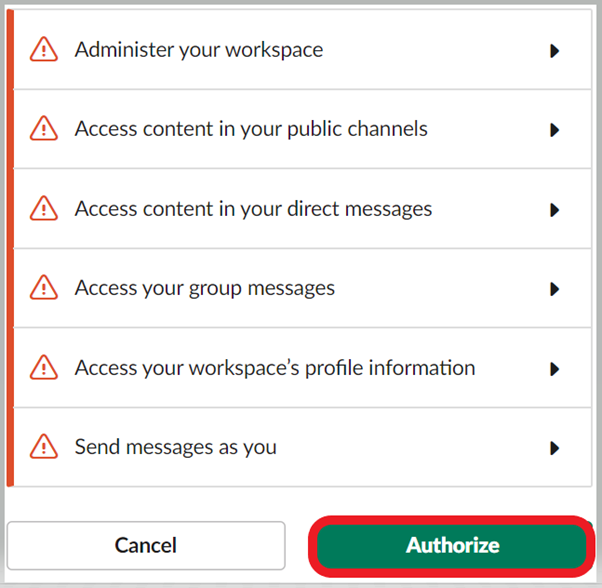Click warning icon next to group messages
Screen dimensions: 602x588
tap(44, 287)
